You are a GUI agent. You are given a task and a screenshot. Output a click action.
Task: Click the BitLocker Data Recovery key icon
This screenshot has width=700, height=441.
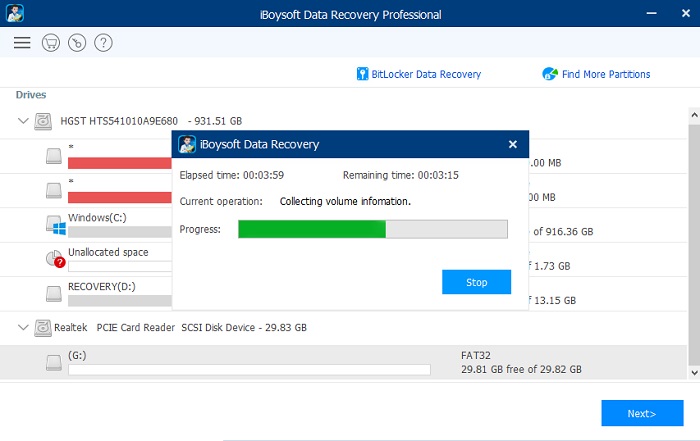coord(362,74)
